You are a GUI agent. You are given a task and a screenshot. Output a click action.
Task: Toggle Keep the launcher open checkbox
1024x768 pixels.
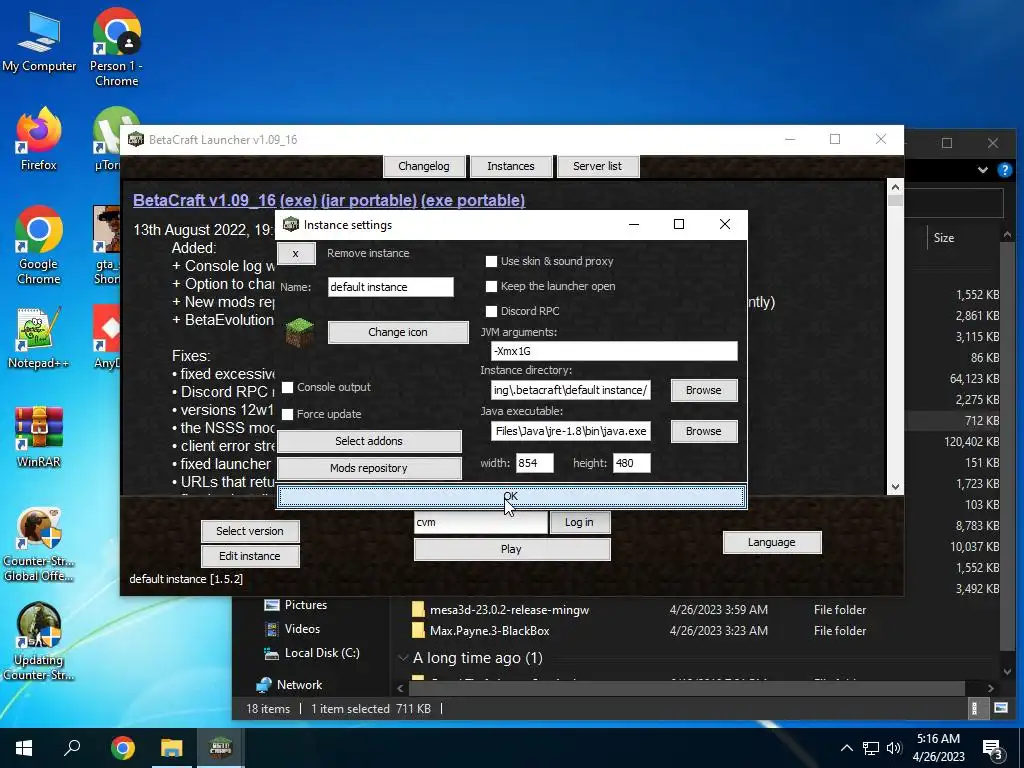click(x=491, y=286)
